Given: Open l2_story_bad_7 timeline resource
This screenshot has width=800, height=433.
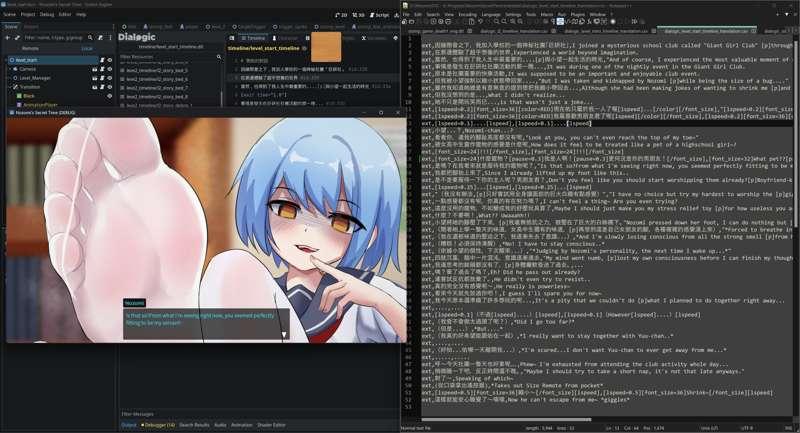Looking at the screenshot, I should pyautogui.click(x=156, y=88).
